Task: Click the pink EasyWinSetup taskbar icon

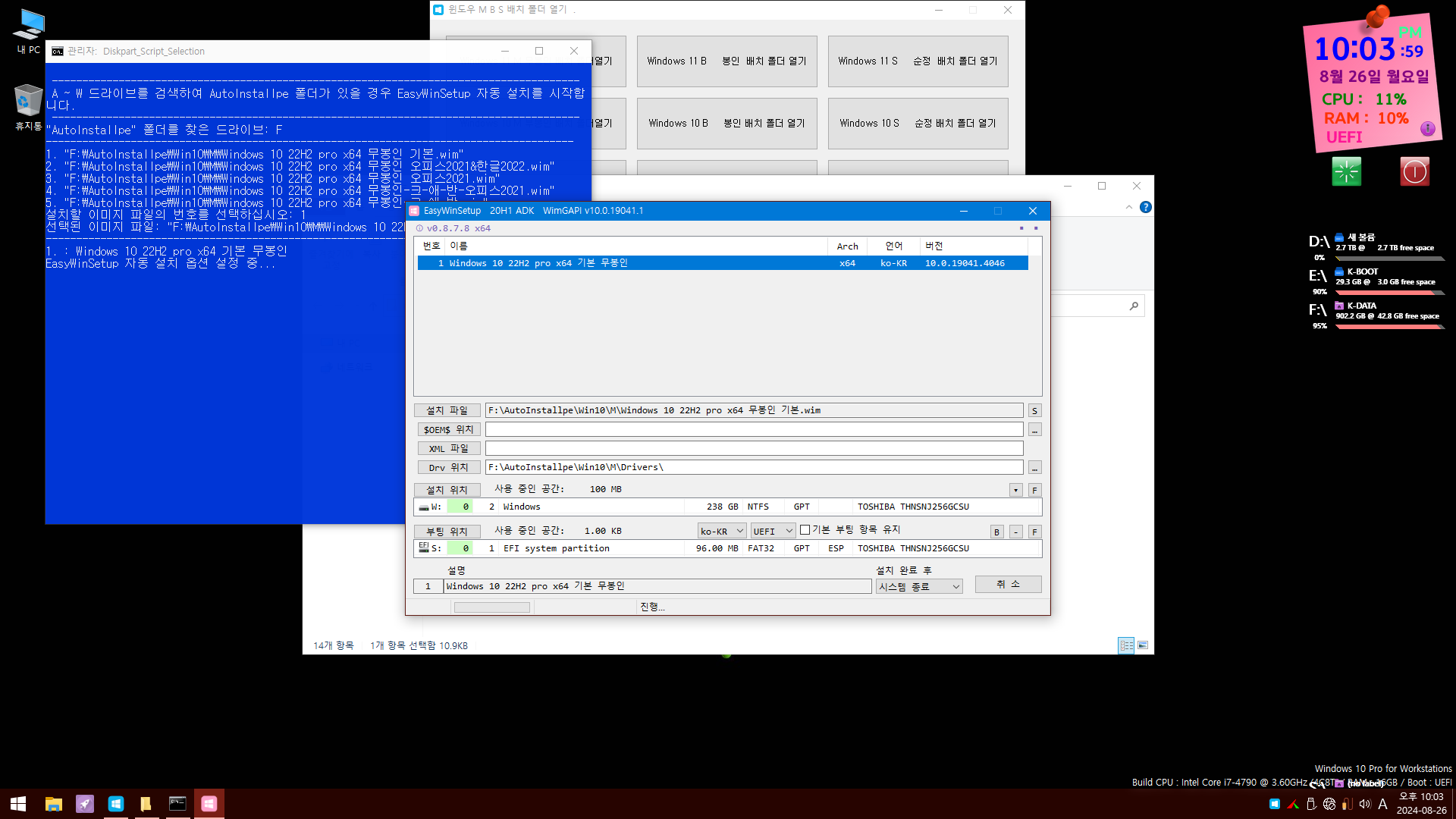Action: pyautogui.click(x=209, y=804)
